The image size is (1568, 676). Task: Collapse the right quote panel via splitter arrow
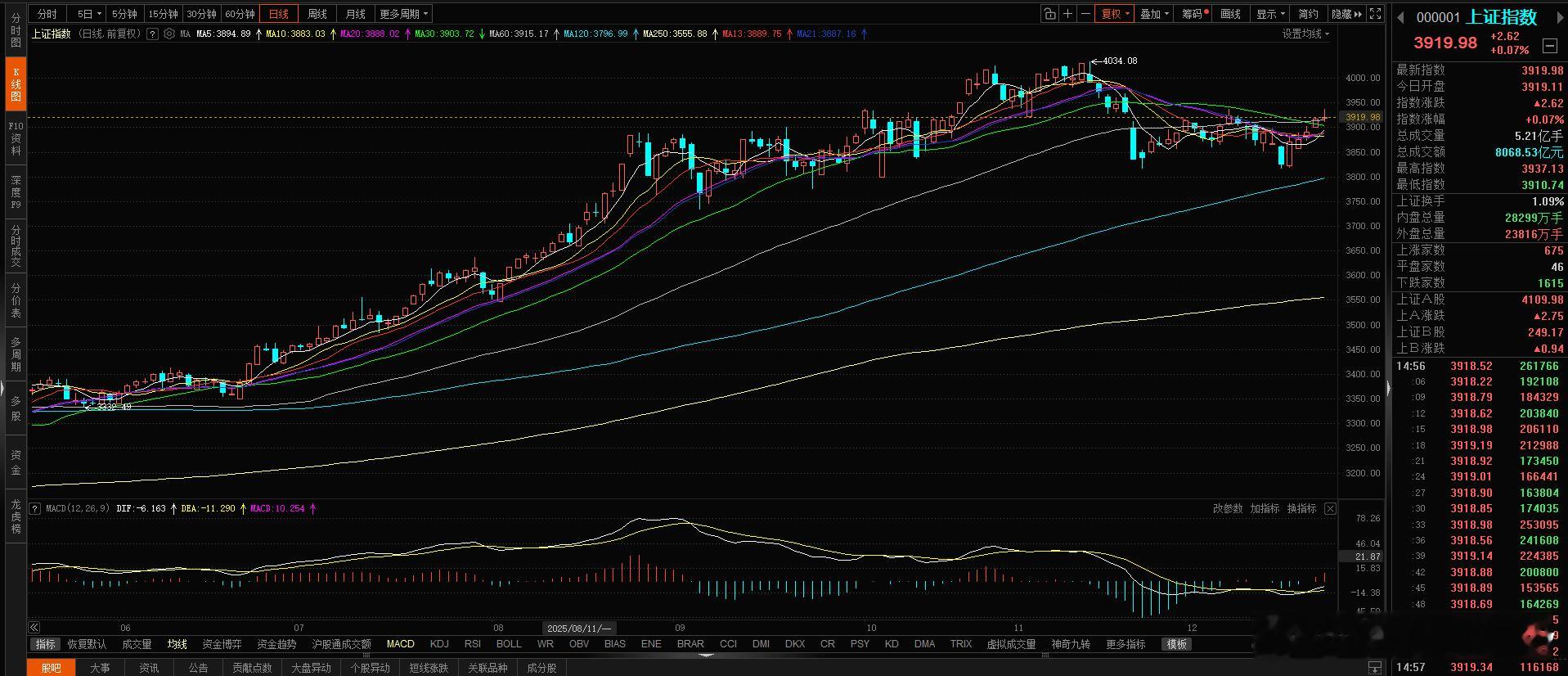(1388, 389)
